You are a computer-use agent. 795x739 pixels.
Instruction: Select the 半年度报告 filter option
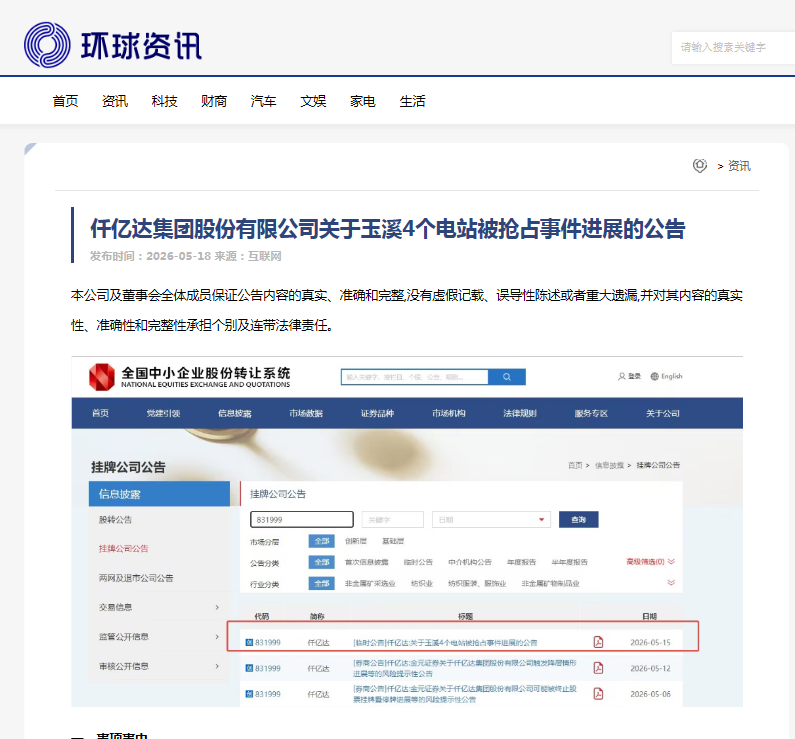tap(569, 562)
